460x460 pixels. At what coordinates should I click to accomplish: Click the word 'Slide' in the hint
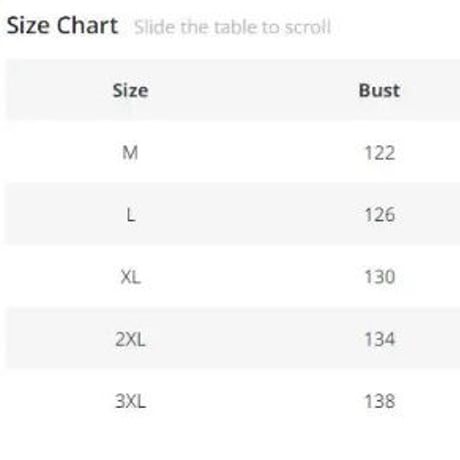(154, 27)
